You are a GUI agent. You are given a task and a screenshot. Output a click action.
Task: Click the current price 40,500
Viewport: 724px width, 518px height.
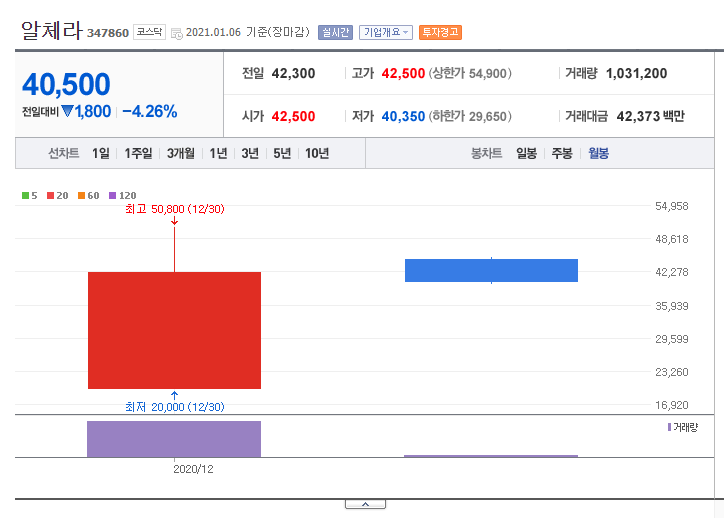pyautogui.click(x=66, y=84)
